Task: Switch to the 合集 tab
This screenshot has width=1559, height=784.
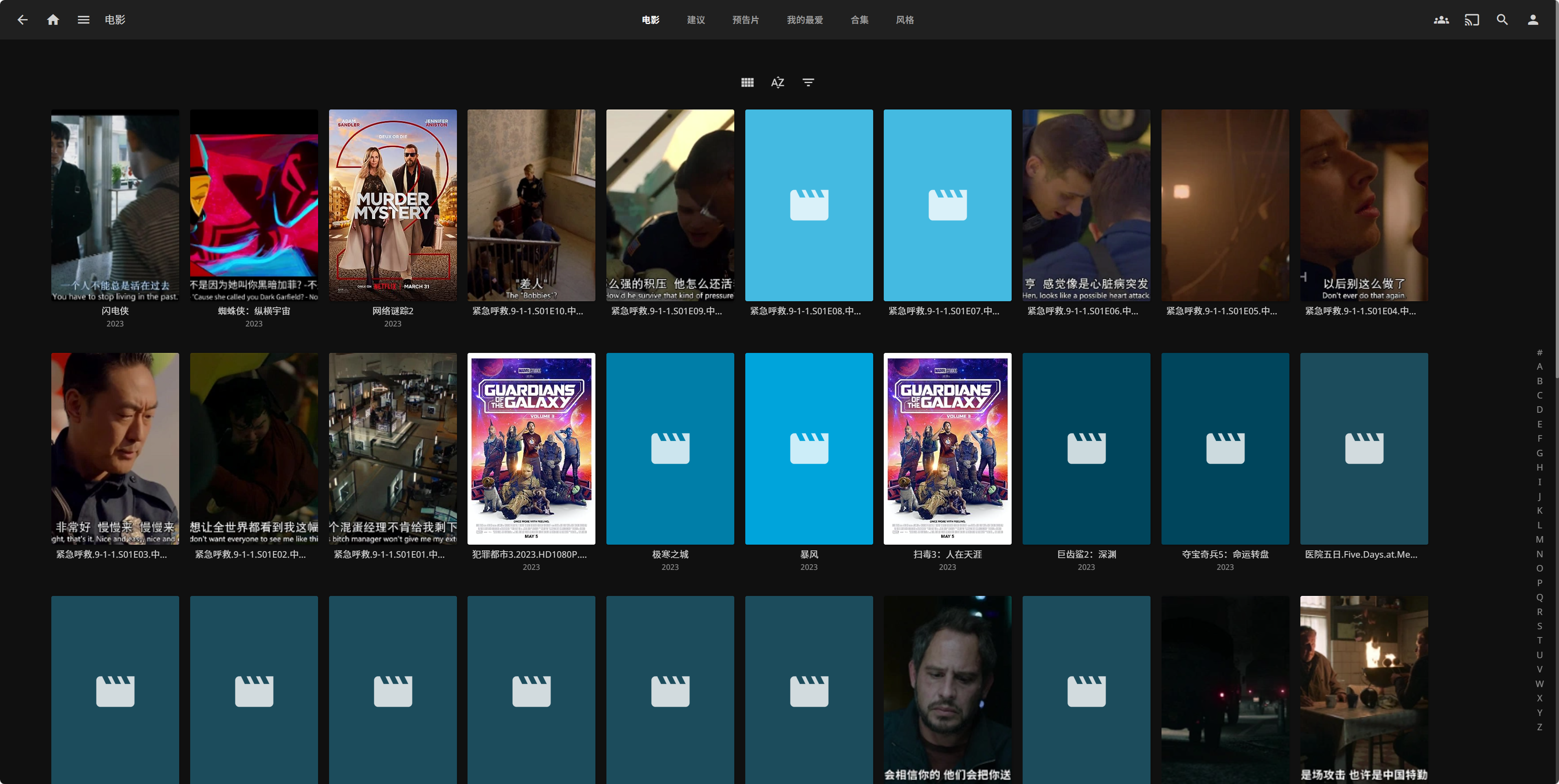Action: [x=859, y=20]
